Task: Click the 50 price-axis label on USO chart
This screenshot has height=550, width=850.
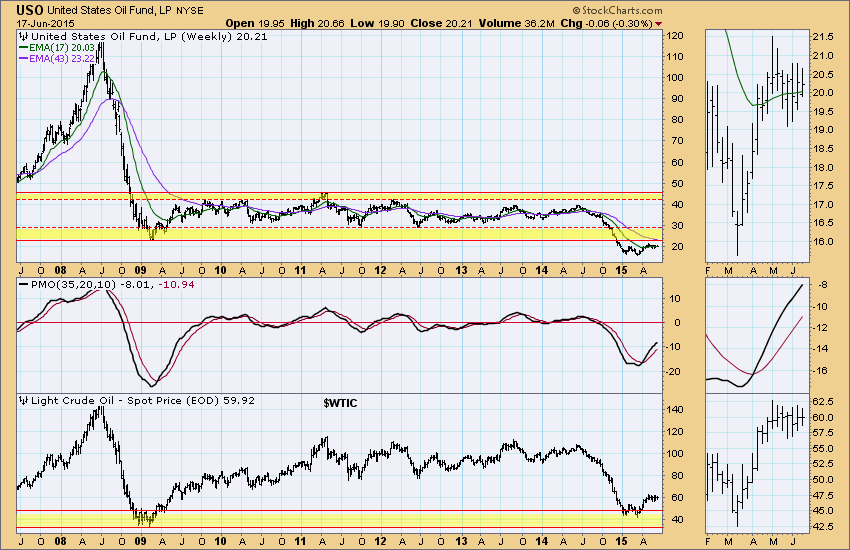Action: pos(677,183)
